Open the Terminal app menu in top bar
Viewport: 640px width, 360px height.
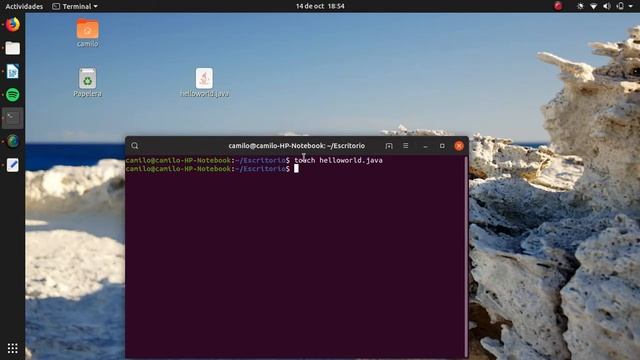[76, 6]
